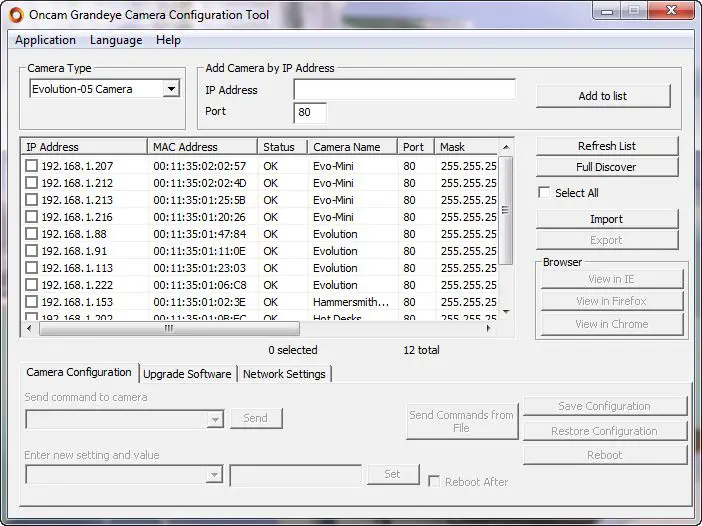Click the View in Firefox button
The height and width of the screenshot is (526, 702).
coord(612,301)
